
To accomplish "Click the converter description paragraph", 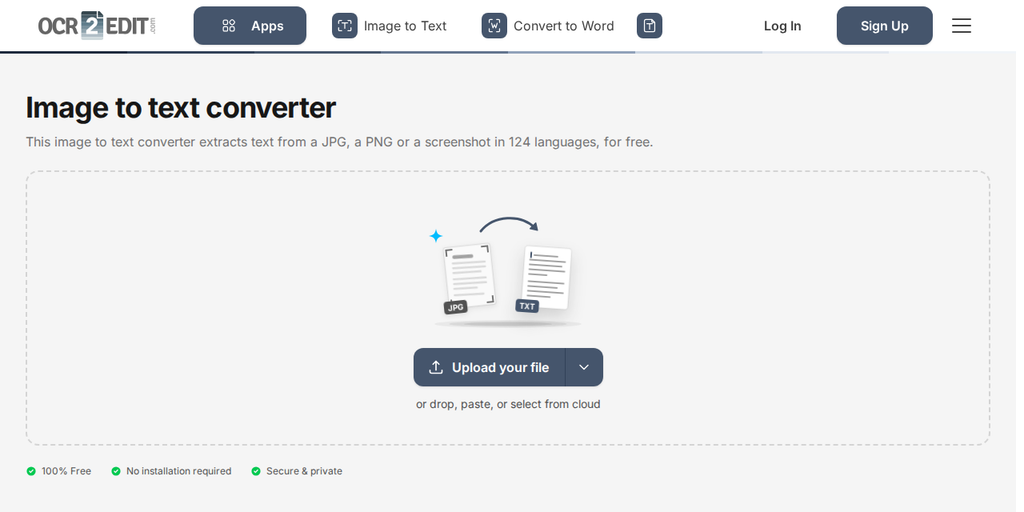I will pos(342,143).
